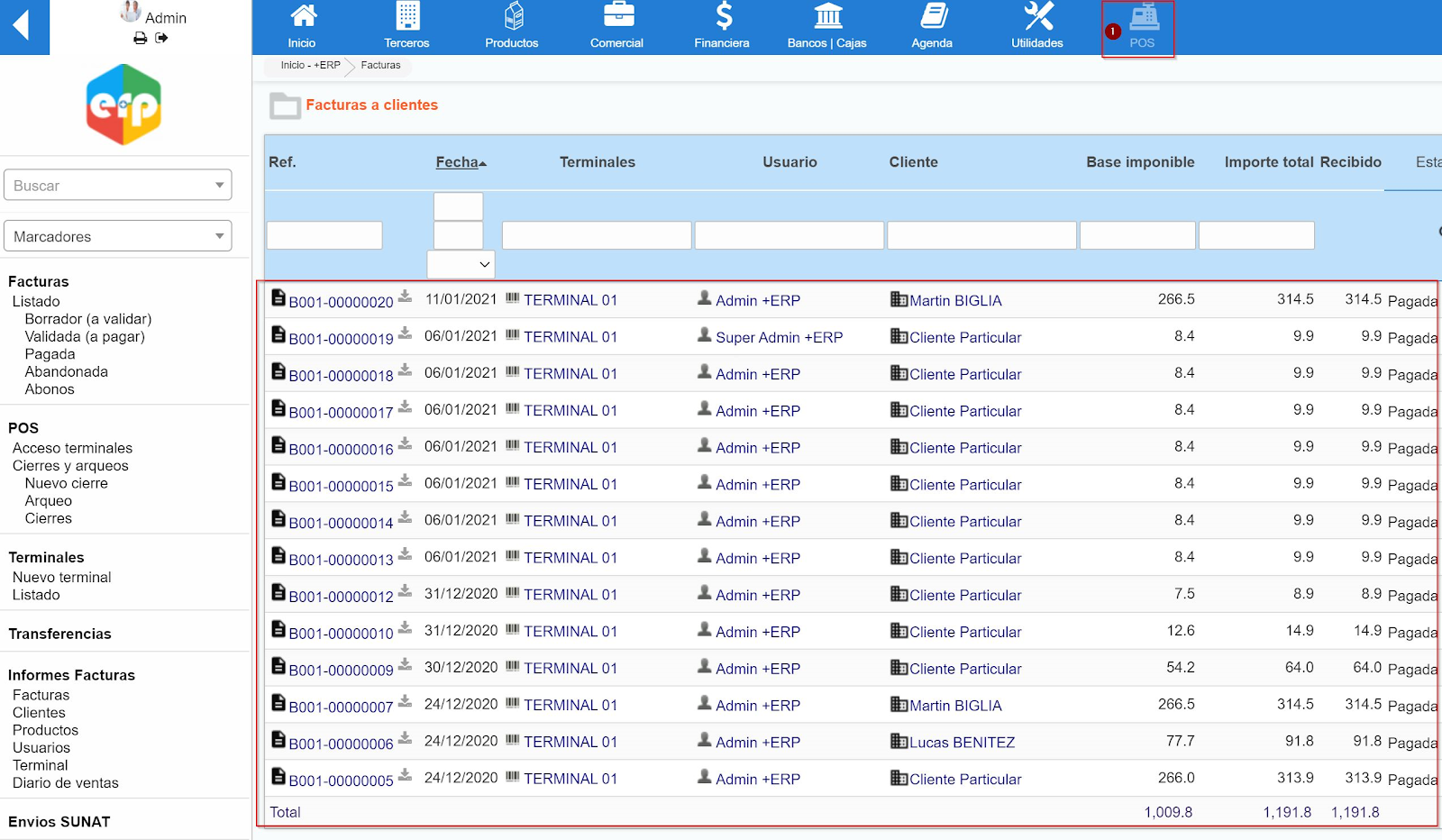Open the Utilidades tools menu

click(1037, 27)
